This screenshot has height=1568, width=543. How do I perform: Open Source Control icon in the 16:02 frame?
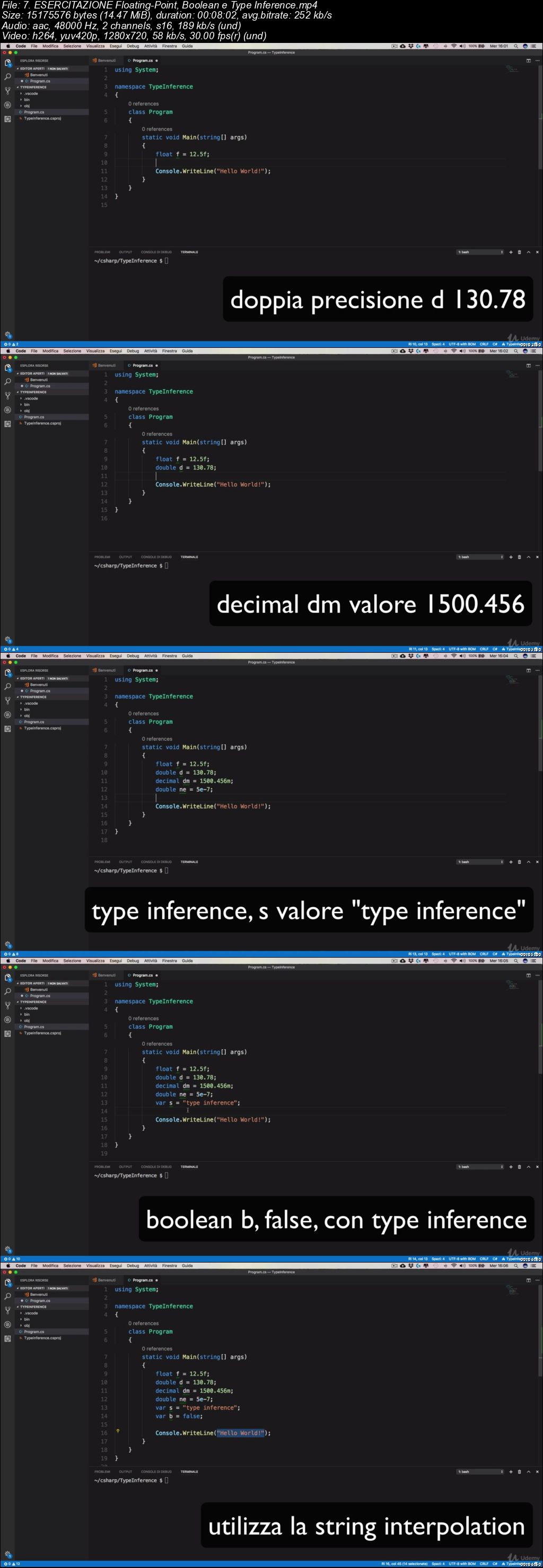7,396
